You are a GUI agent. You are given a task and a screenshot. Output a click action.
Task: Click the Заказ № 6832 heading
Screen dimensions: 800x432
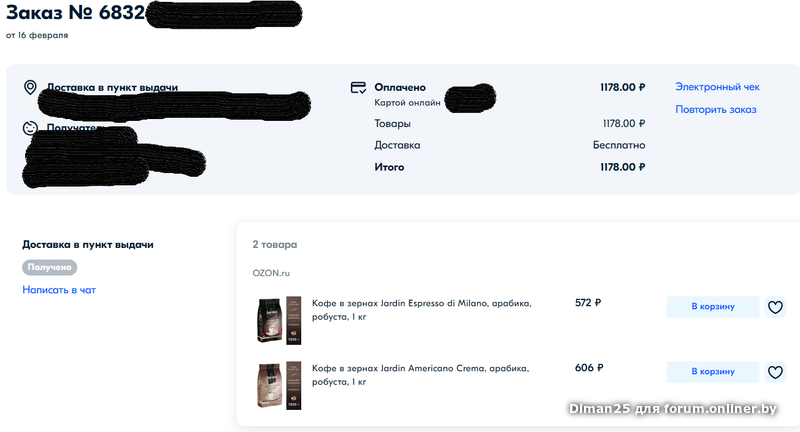coord(76,13)
